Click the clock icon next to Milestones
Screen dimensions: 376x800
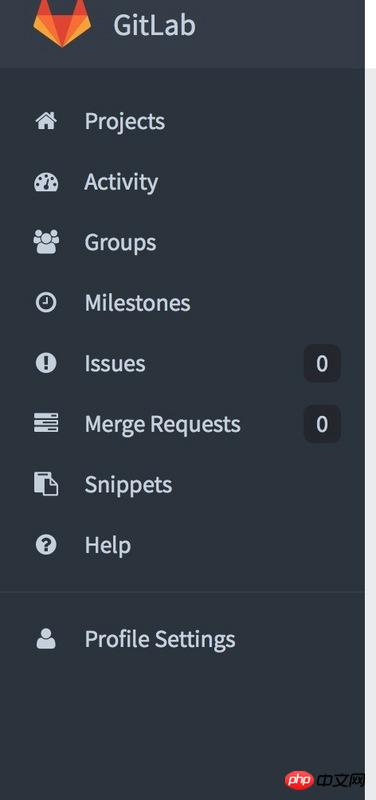[46, 303]
